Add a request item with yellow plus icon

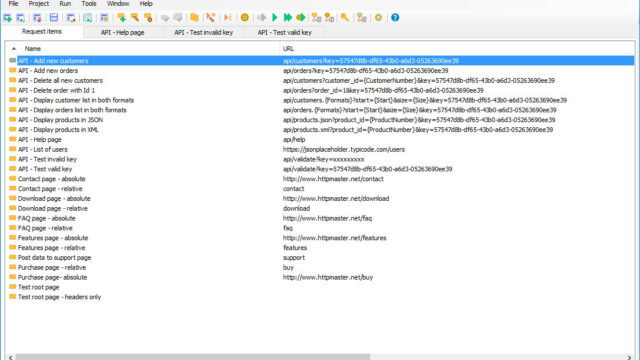coord(121,18)
